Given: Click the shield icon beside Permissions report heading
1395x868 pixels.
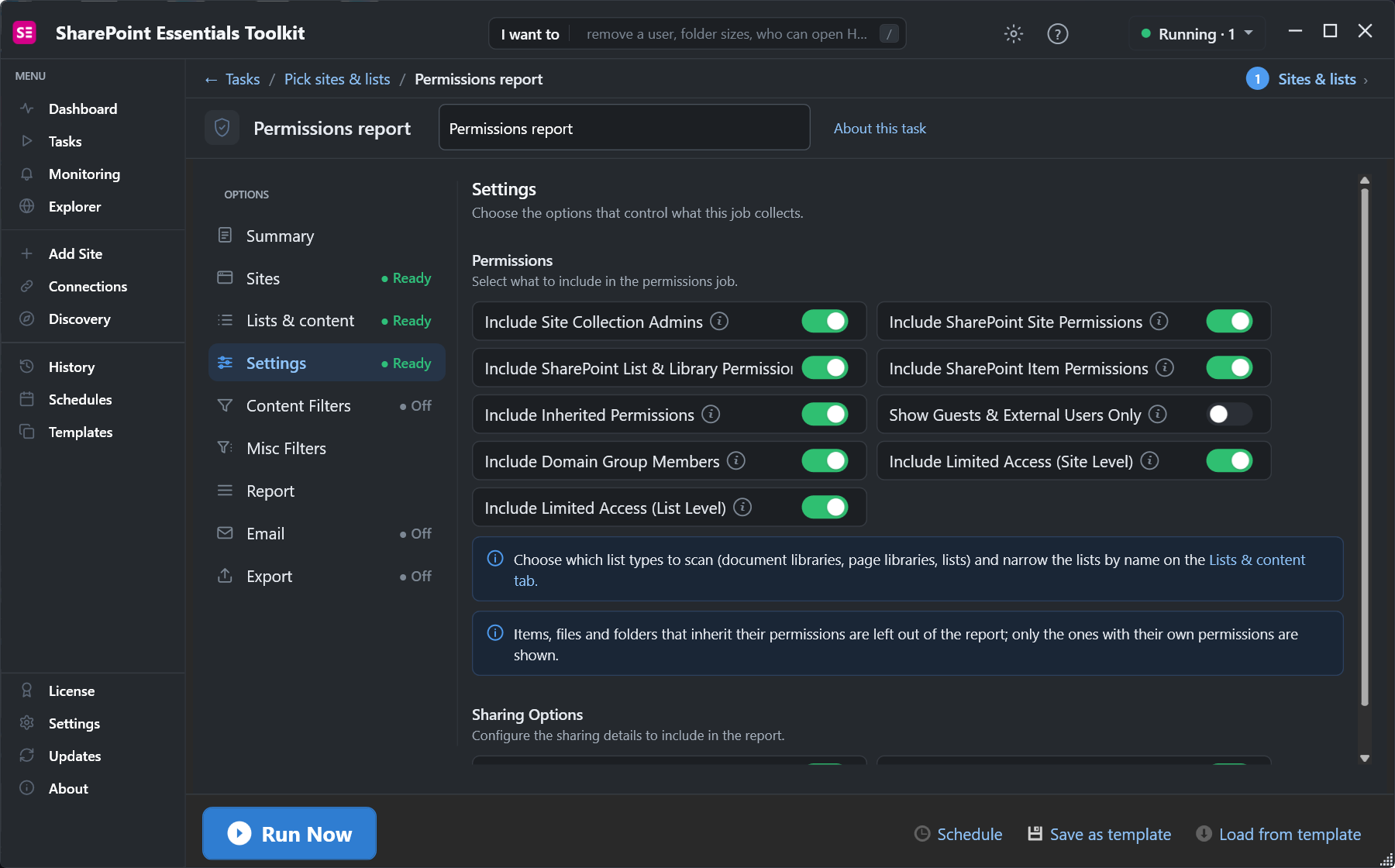Looking at the screenshot, I should pos(222,128).
